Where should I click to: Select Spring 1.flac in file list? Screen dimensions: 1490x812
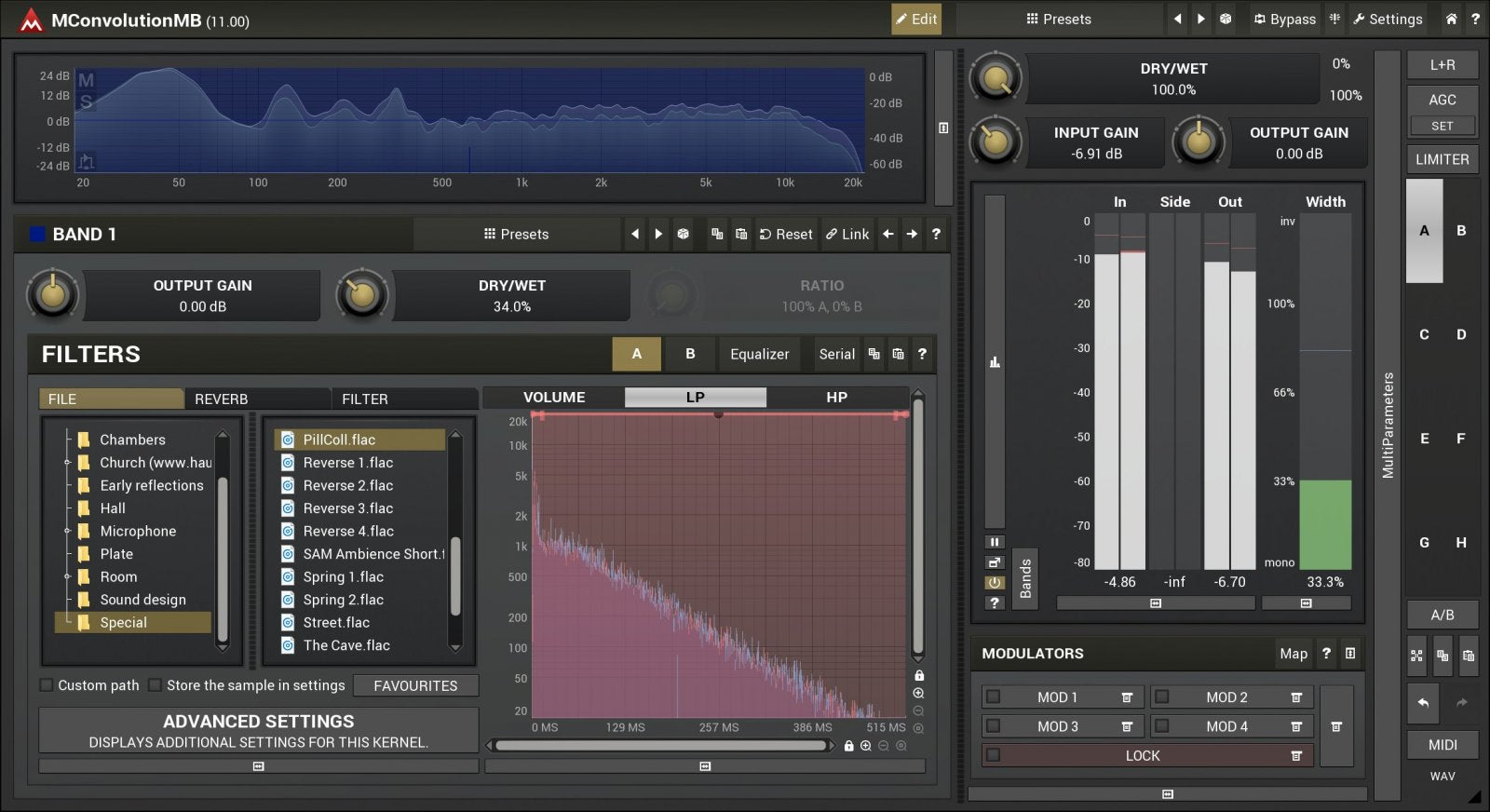(343, 576)
